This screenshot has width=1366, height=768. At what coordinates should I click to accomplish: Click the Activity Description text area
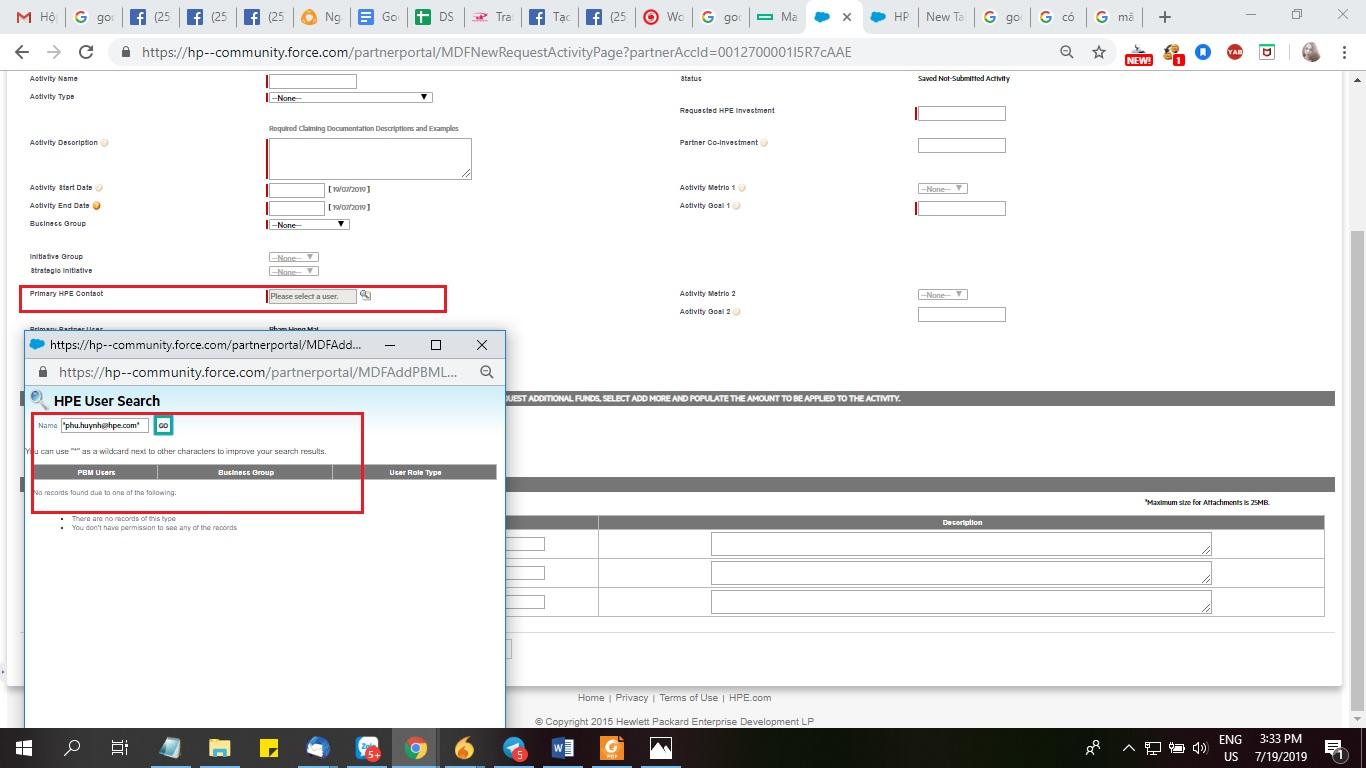point(369,159)
